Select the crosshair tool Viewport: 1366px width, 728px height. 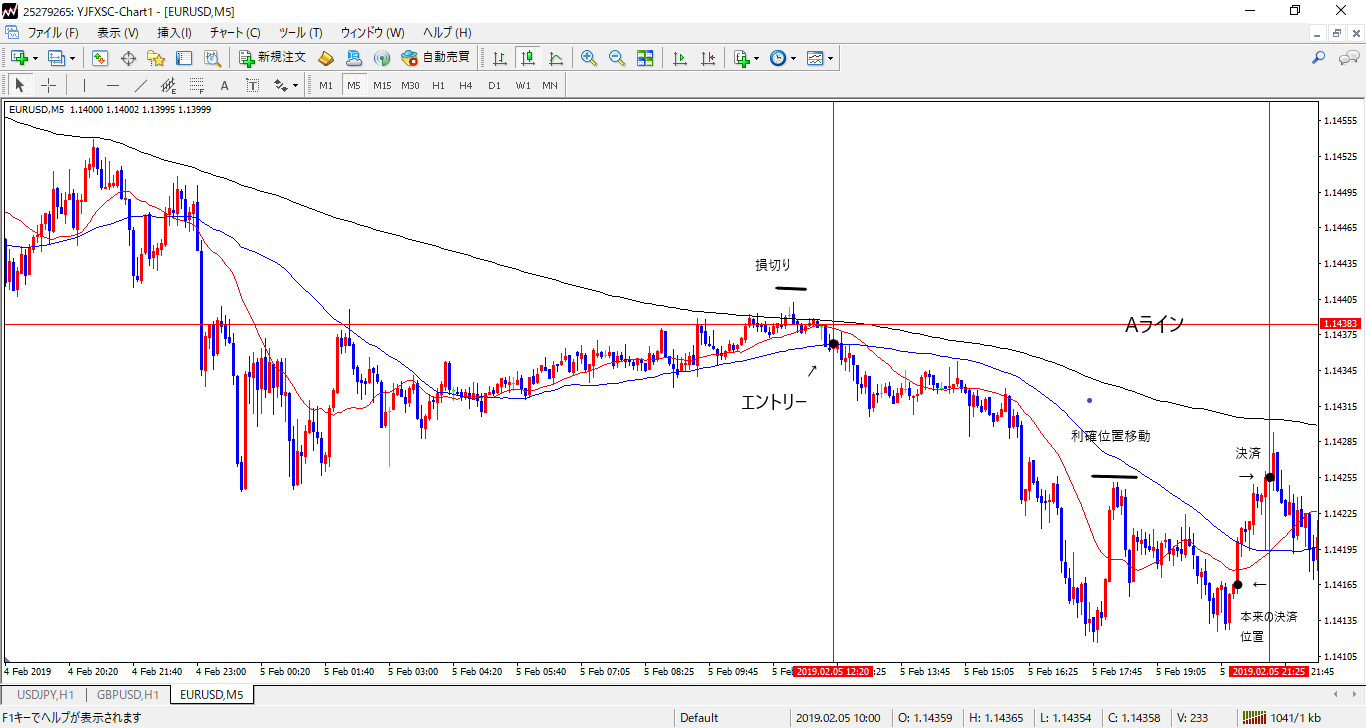pyautogui.click(x=48, y=85)
